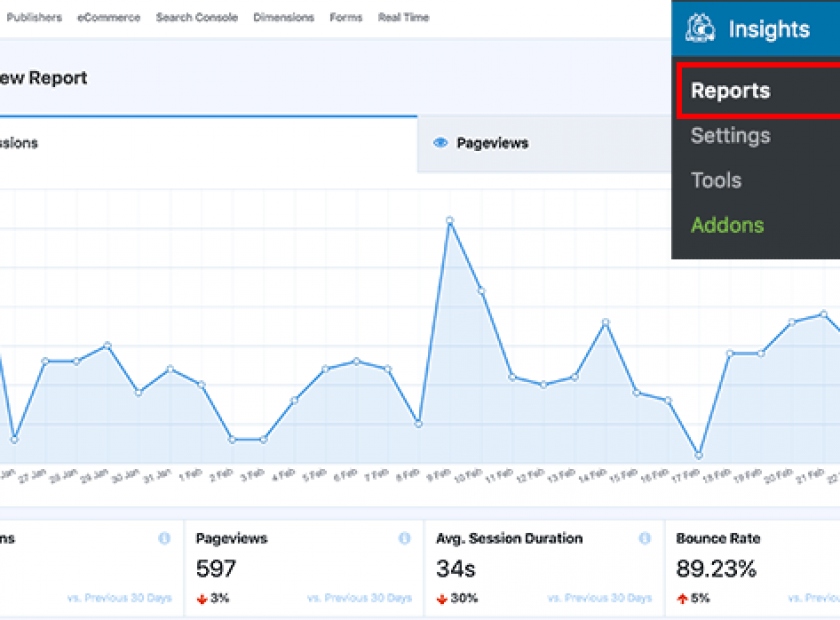The width and height of the screenshot is (840, 620).
Task: Click red down arrow next to 30%
Action: click(442, 598)
